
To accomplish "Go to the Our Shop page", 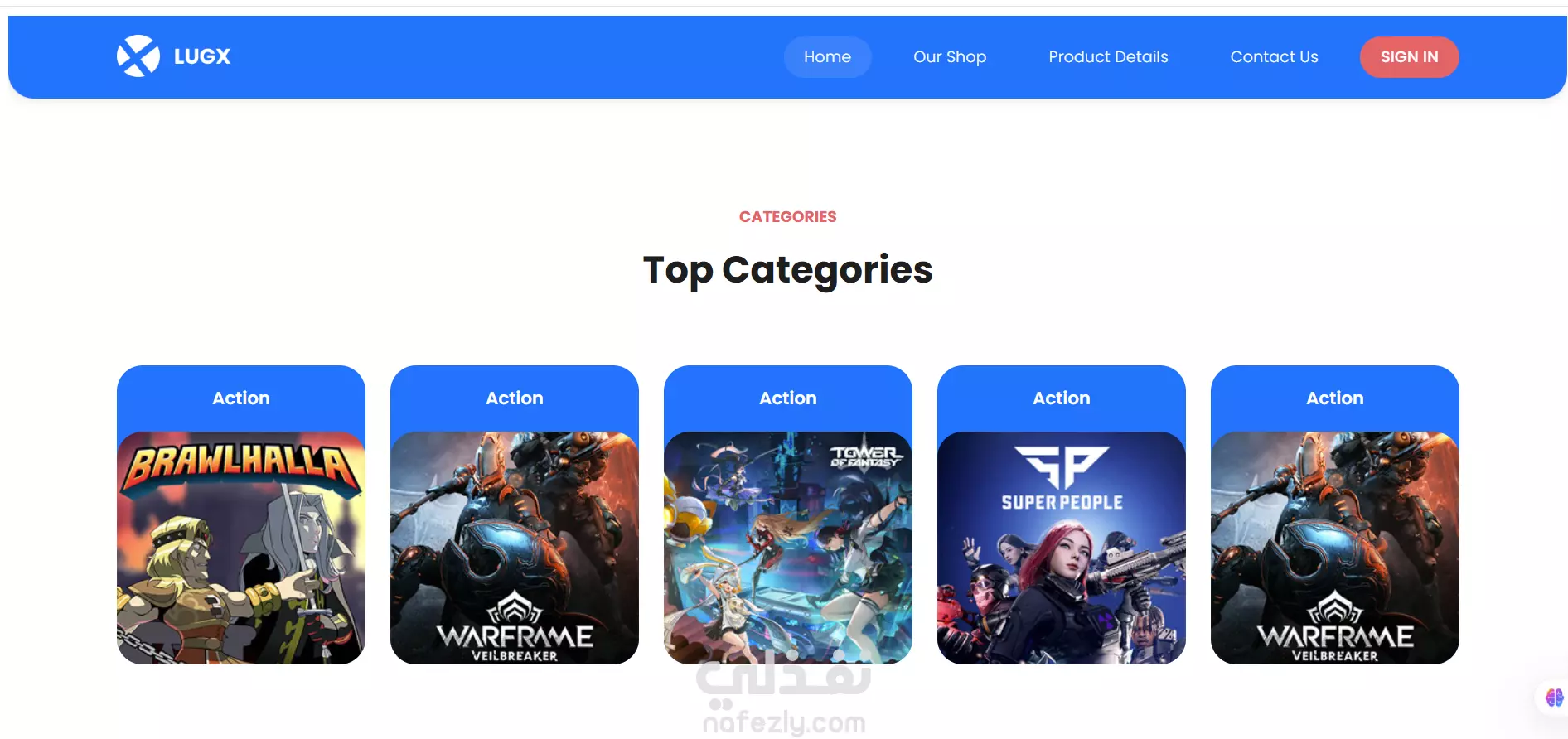I will pos(950,57).
